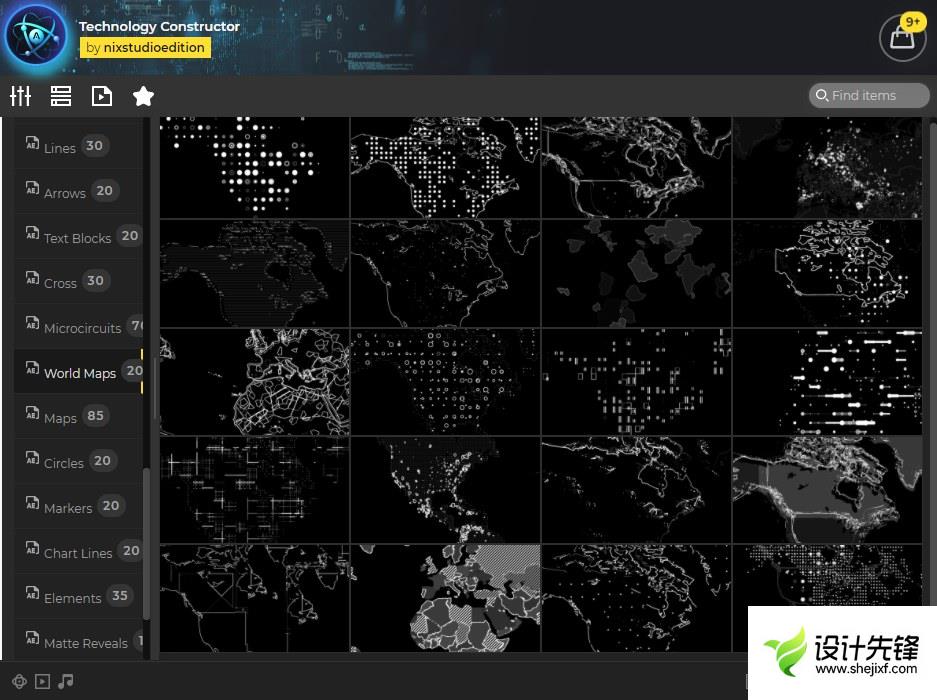
Task: Show favorites with the star icon
Action: click(x=143, y=96)
